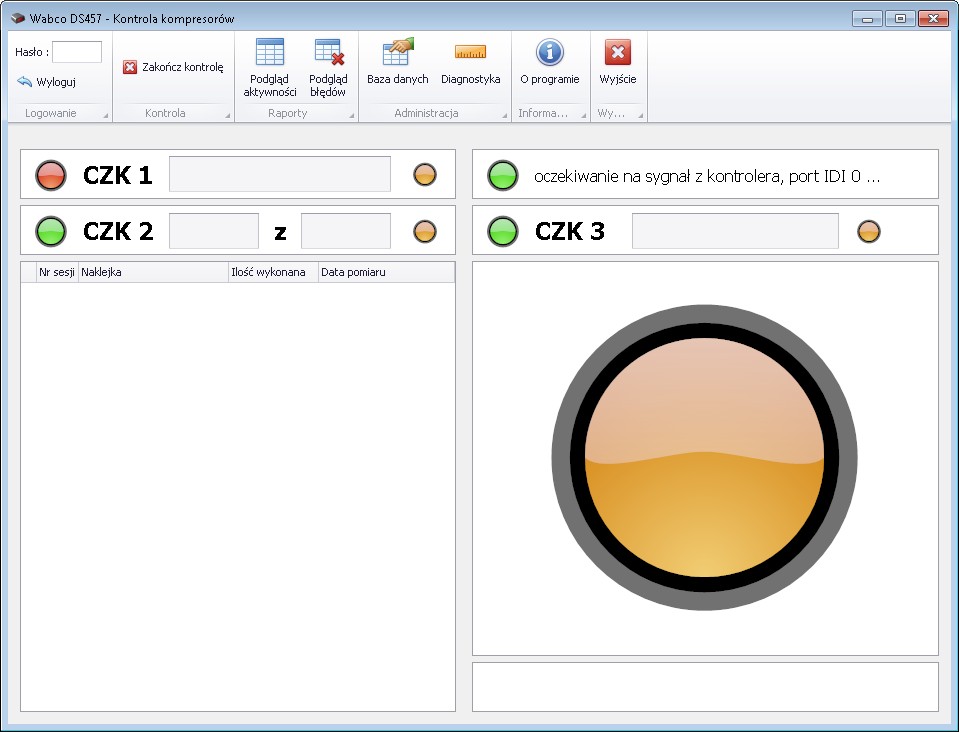Focus the Hasło password field
Viewport: 959px width, 732px height.
coord(77,52)
